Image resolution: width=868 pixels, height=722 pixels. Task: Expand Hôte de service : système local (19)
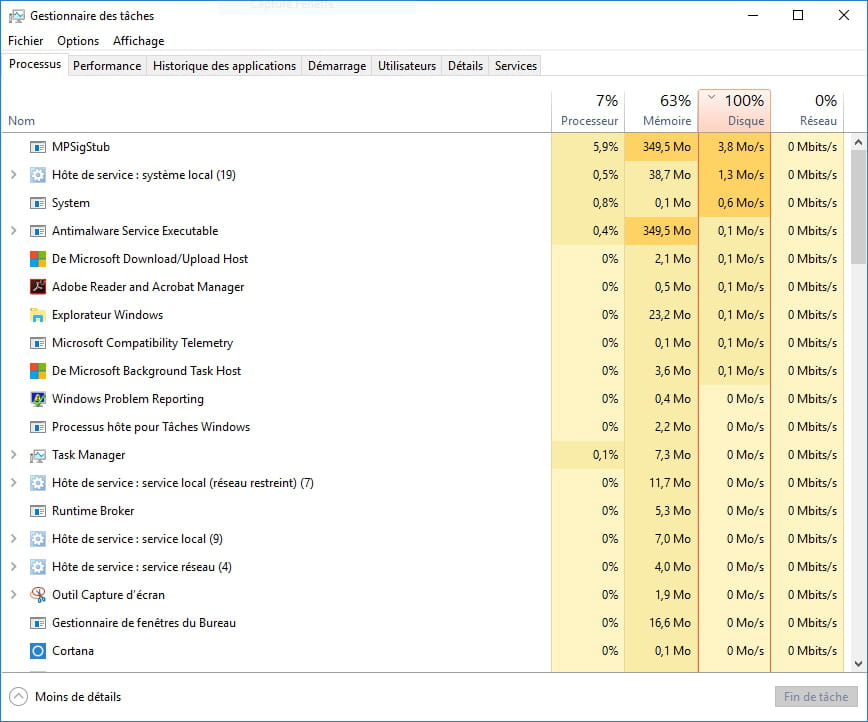point(14,175)
